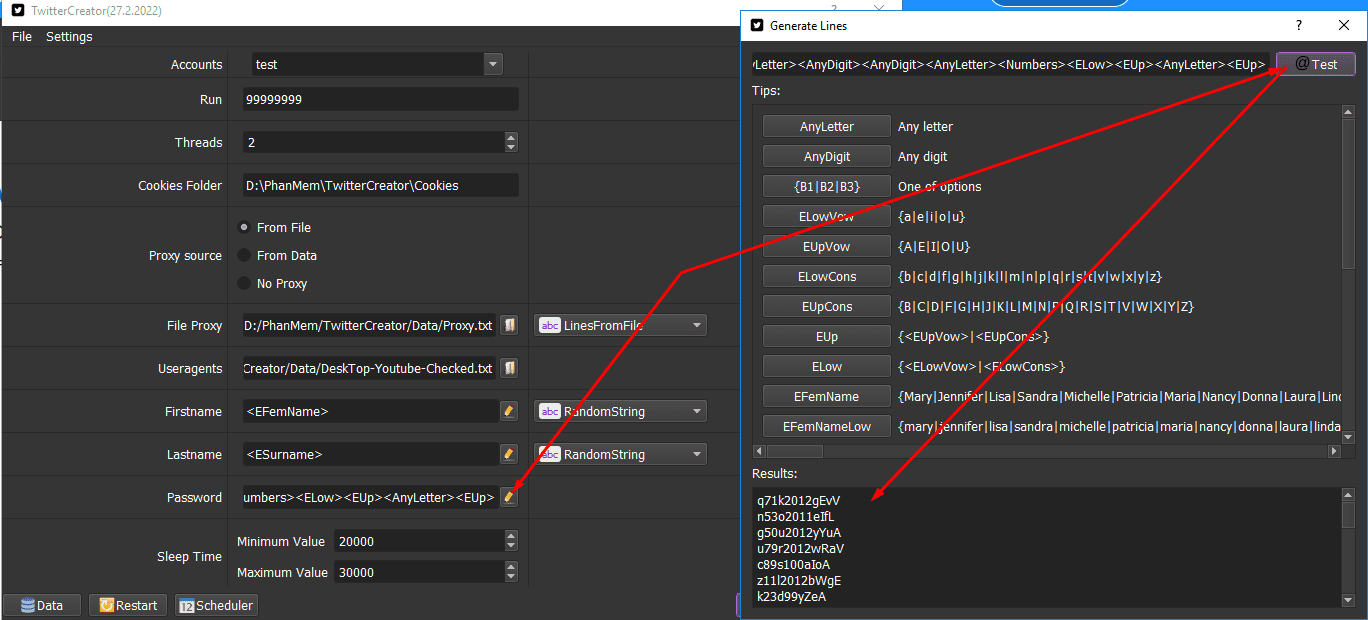
Task: Insert the {B1|B2|B3} options tip
Action: (x=827, y=186)
